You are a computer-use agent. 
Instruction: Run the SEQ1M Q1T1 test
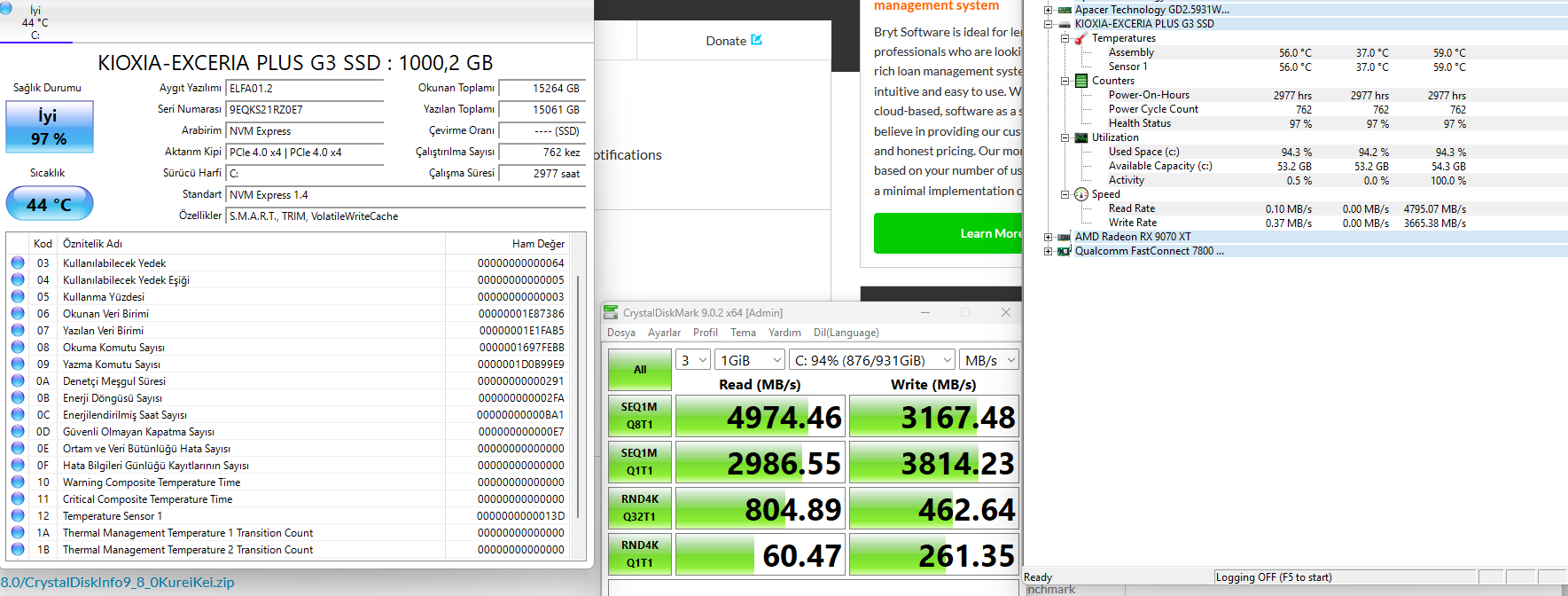(x=639, y=462)
